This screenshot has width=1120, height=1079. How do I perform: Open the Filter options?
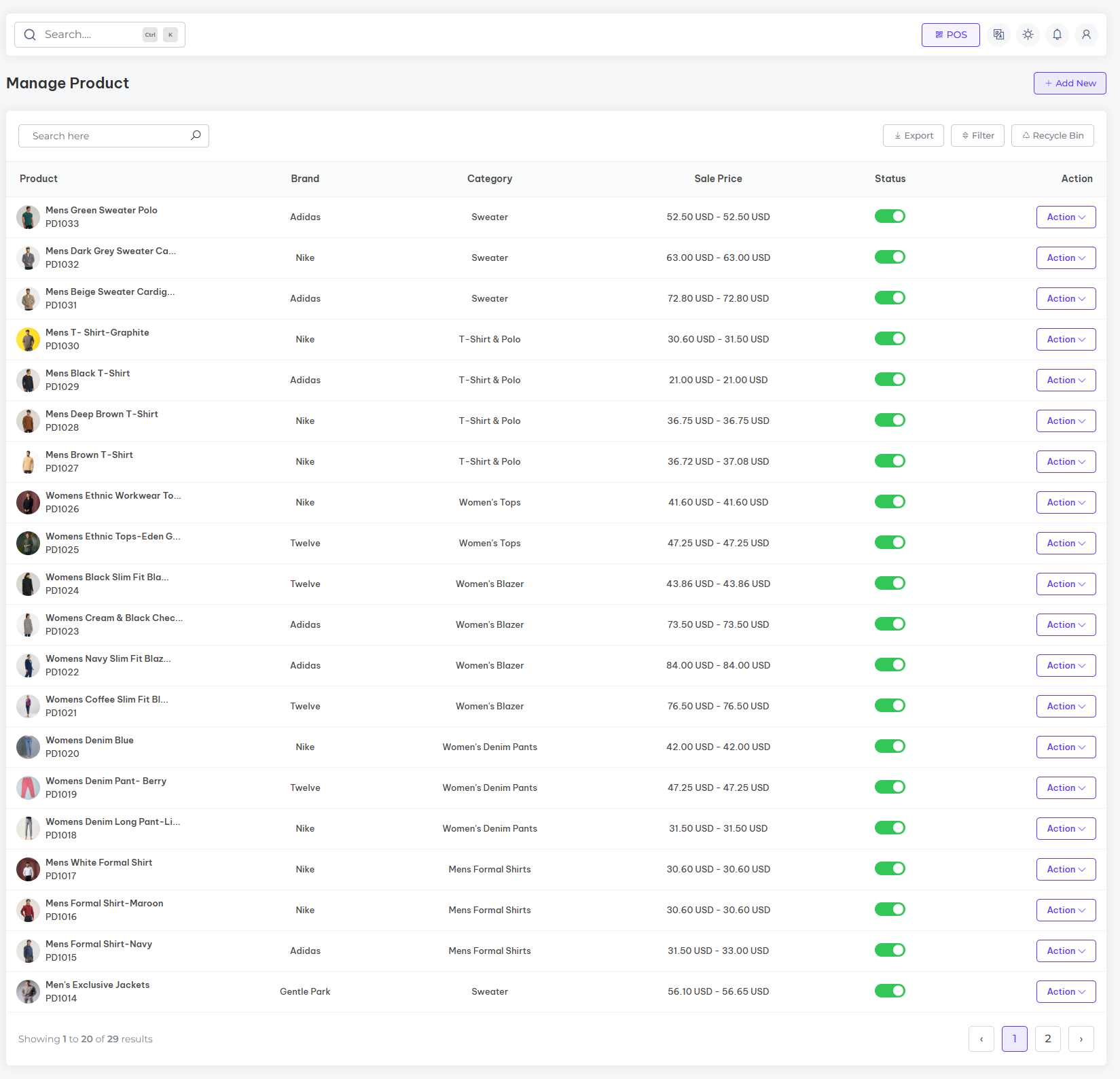[x=977, y=135]
